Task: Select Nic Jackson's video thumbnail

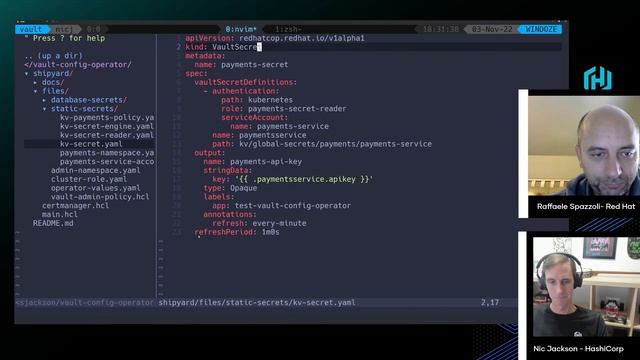Action: (x=586, y=287)
